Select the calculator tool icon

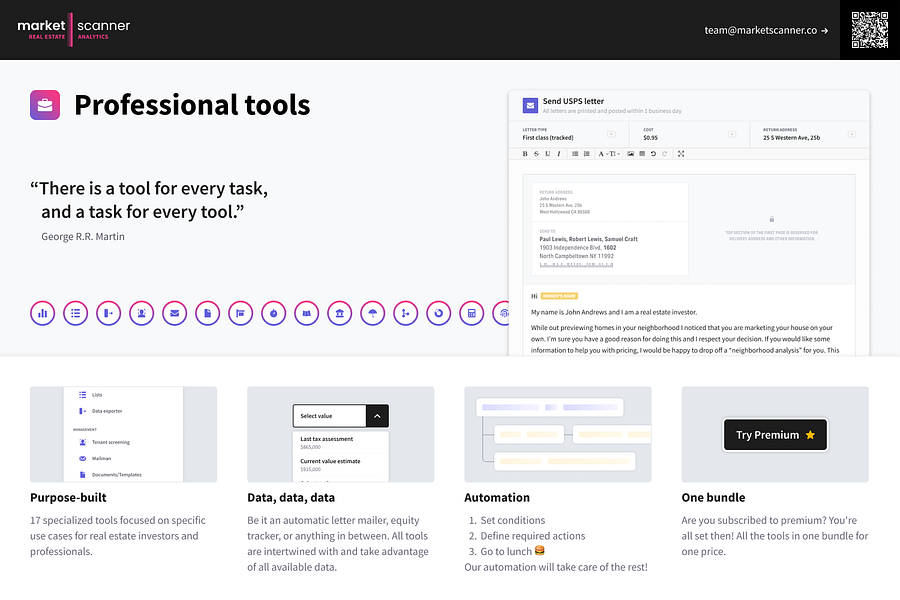(x=472, y=313)
